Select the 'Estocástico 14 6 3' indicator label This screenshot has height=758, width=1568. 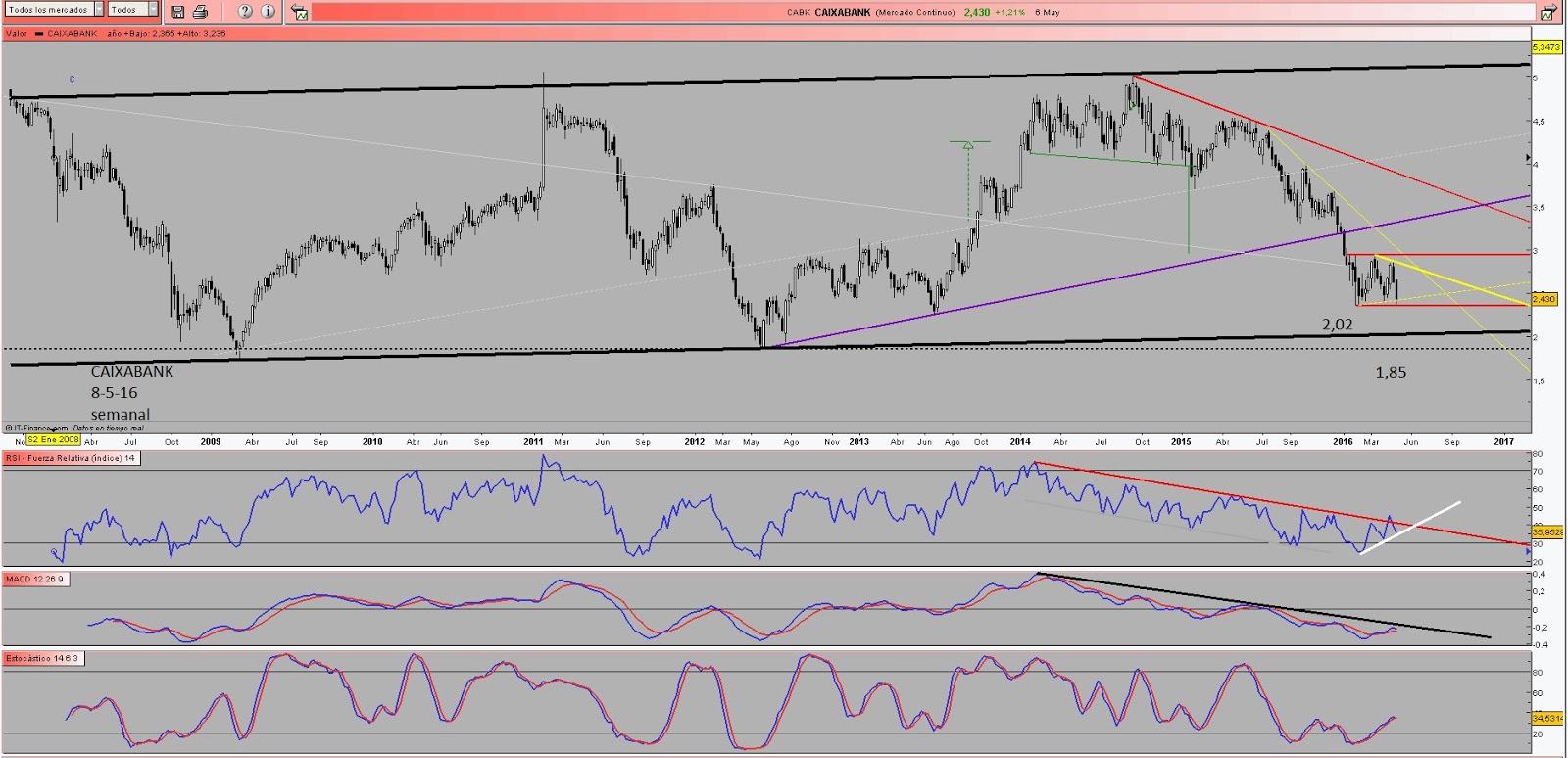42,658
